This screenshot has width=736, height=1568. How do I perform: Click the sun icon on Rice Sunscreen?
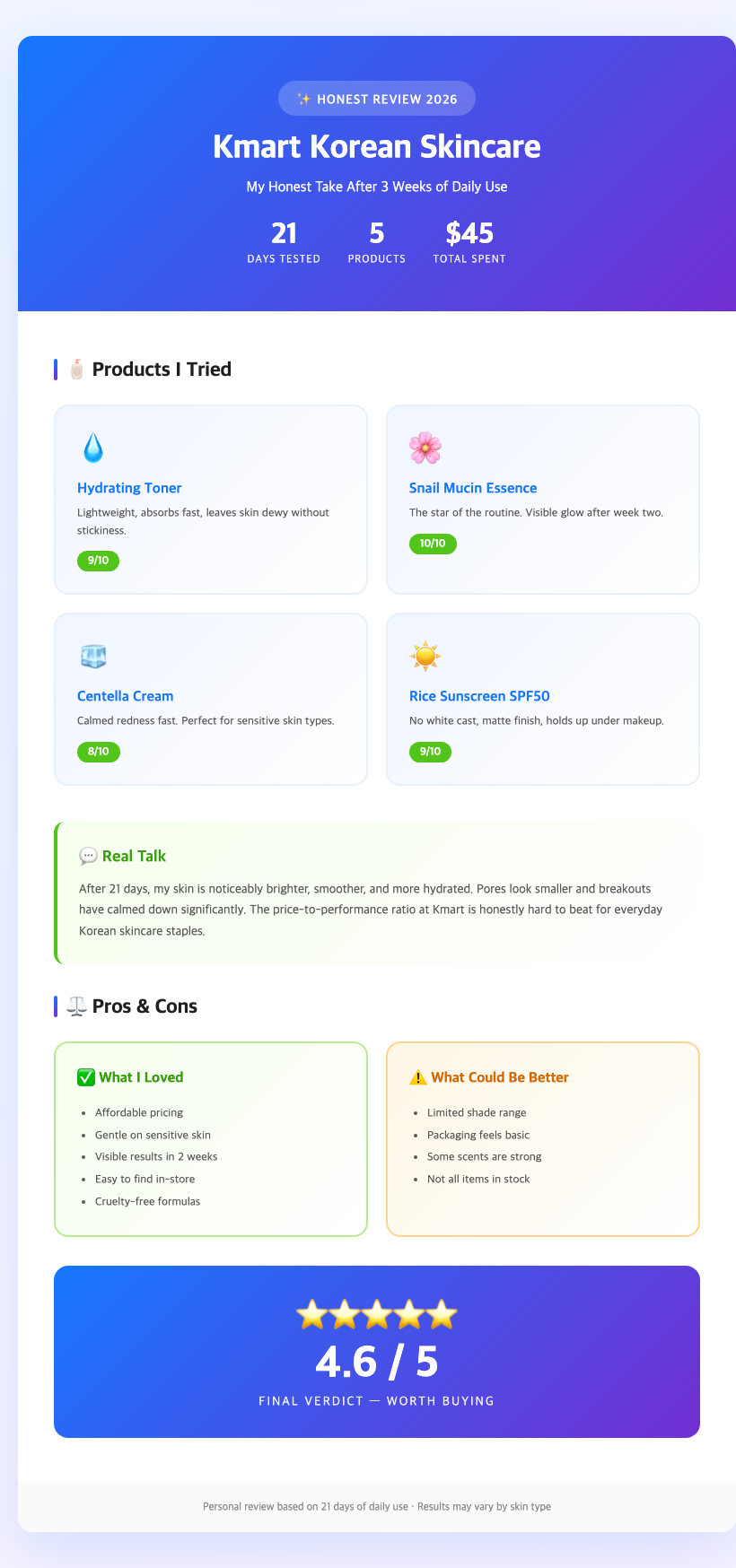pyautogui.click(x=425, y=656)
